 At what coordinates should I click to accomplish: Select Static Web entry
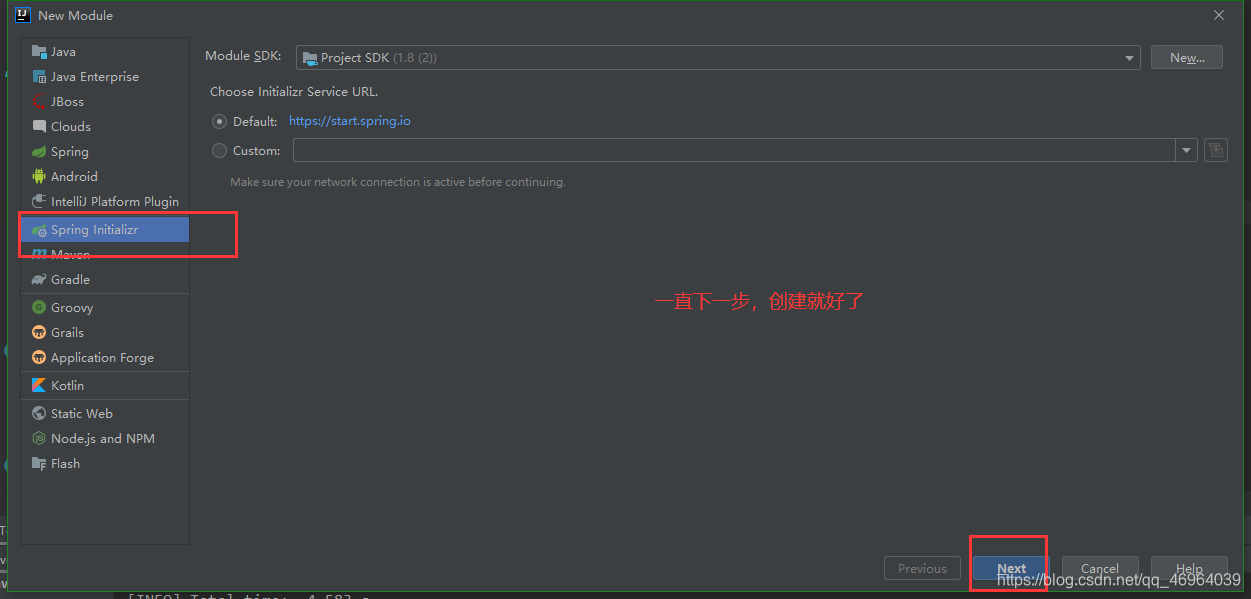click(105, 414)
